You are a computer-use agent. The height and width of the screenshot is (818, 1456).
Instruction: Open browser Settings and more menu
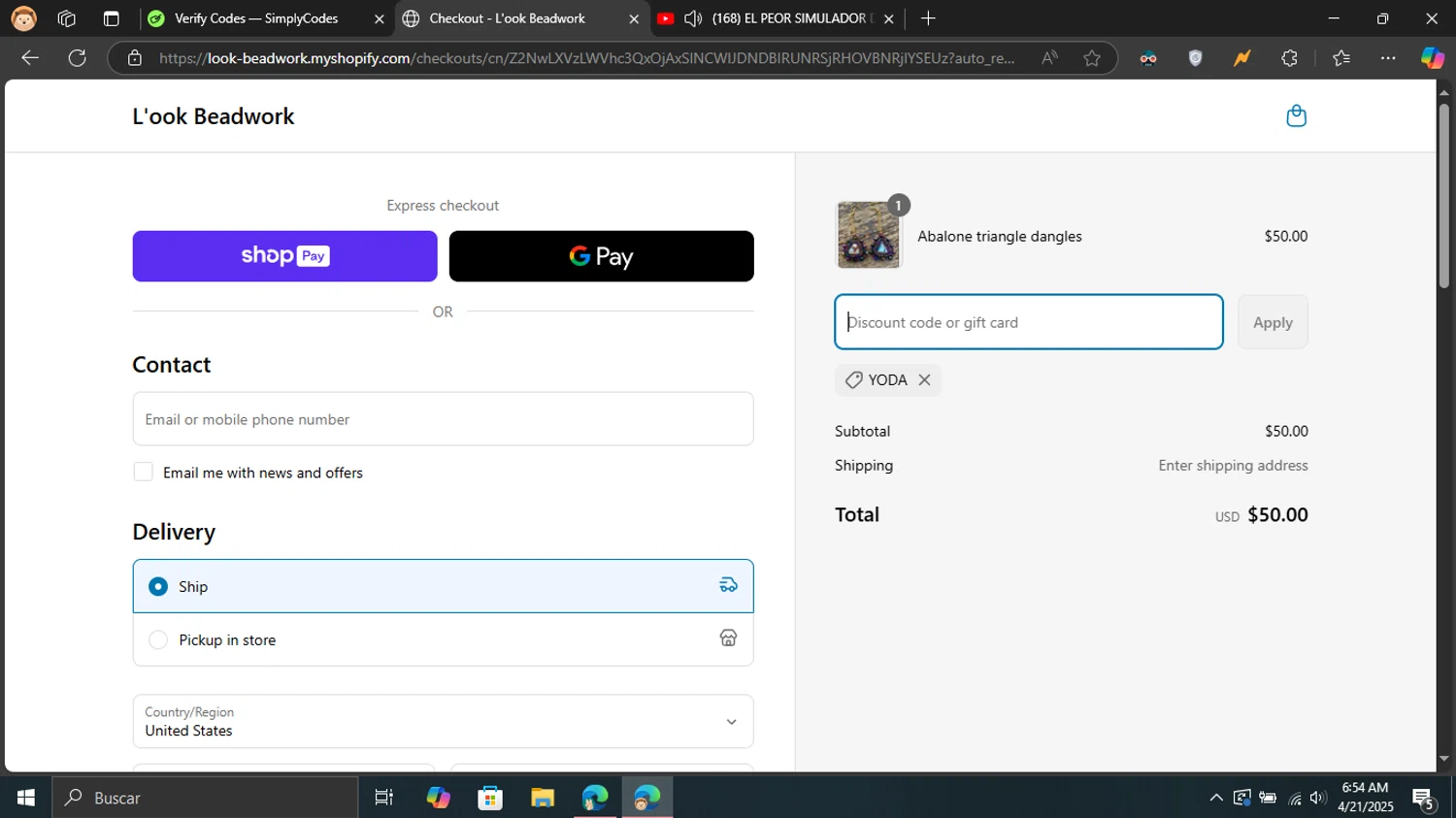tap(1388, 58)
